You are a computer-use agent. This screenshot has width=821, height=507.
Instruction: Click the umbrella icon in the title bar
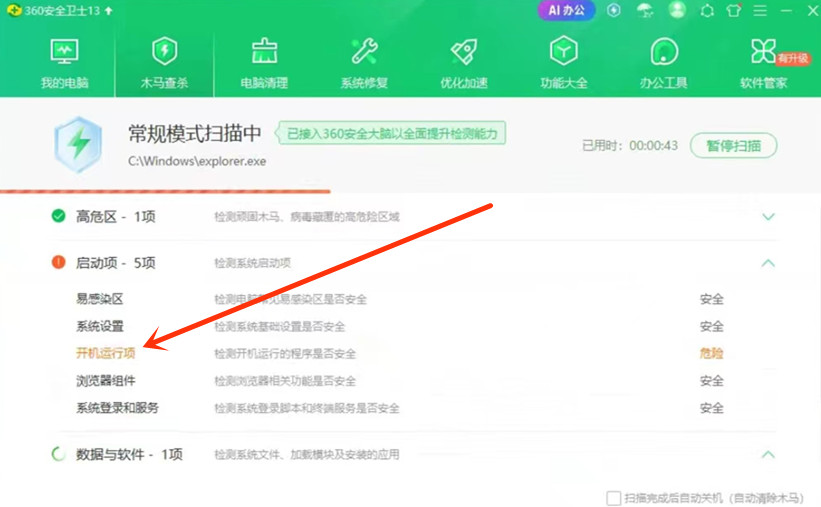pyautogui.click(x=645, y=10)
